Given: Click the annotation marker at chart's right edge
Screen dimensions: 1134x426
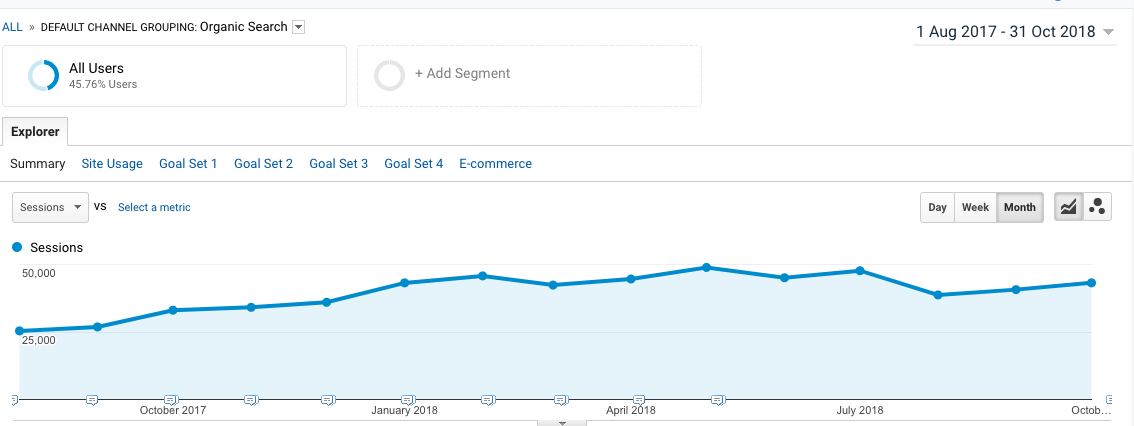Looking at the screenshot, I should tap(1110, 399).
